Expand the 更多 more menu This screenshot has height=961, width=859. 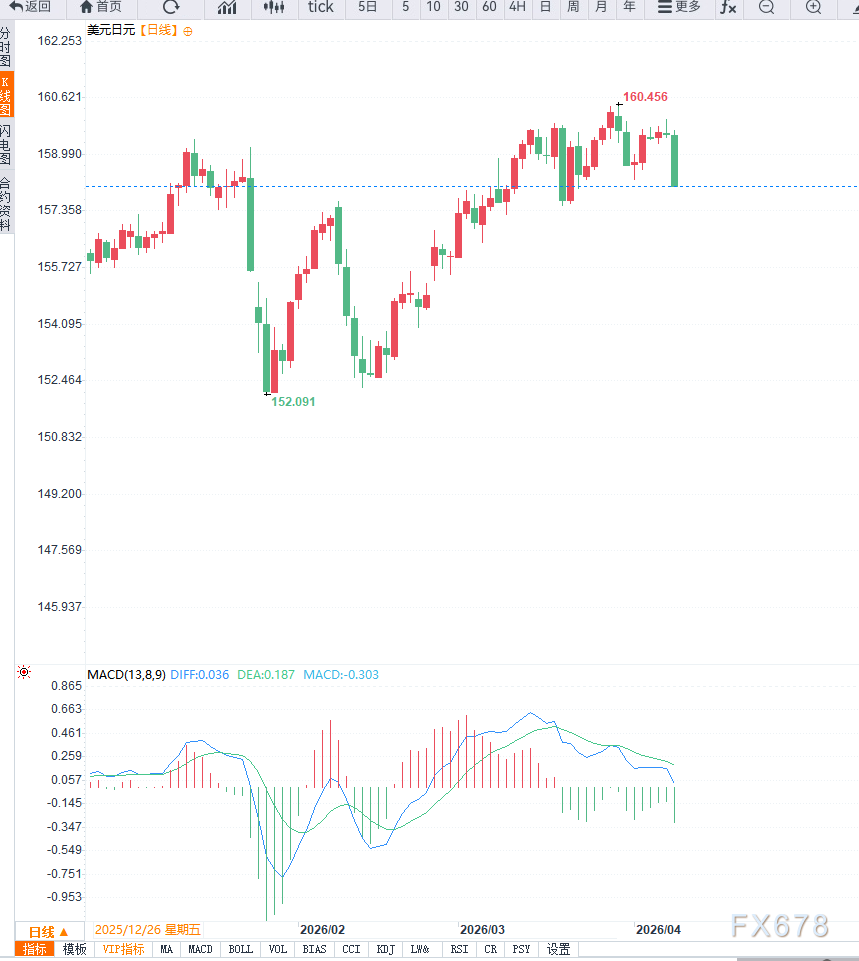coord(679,7)
